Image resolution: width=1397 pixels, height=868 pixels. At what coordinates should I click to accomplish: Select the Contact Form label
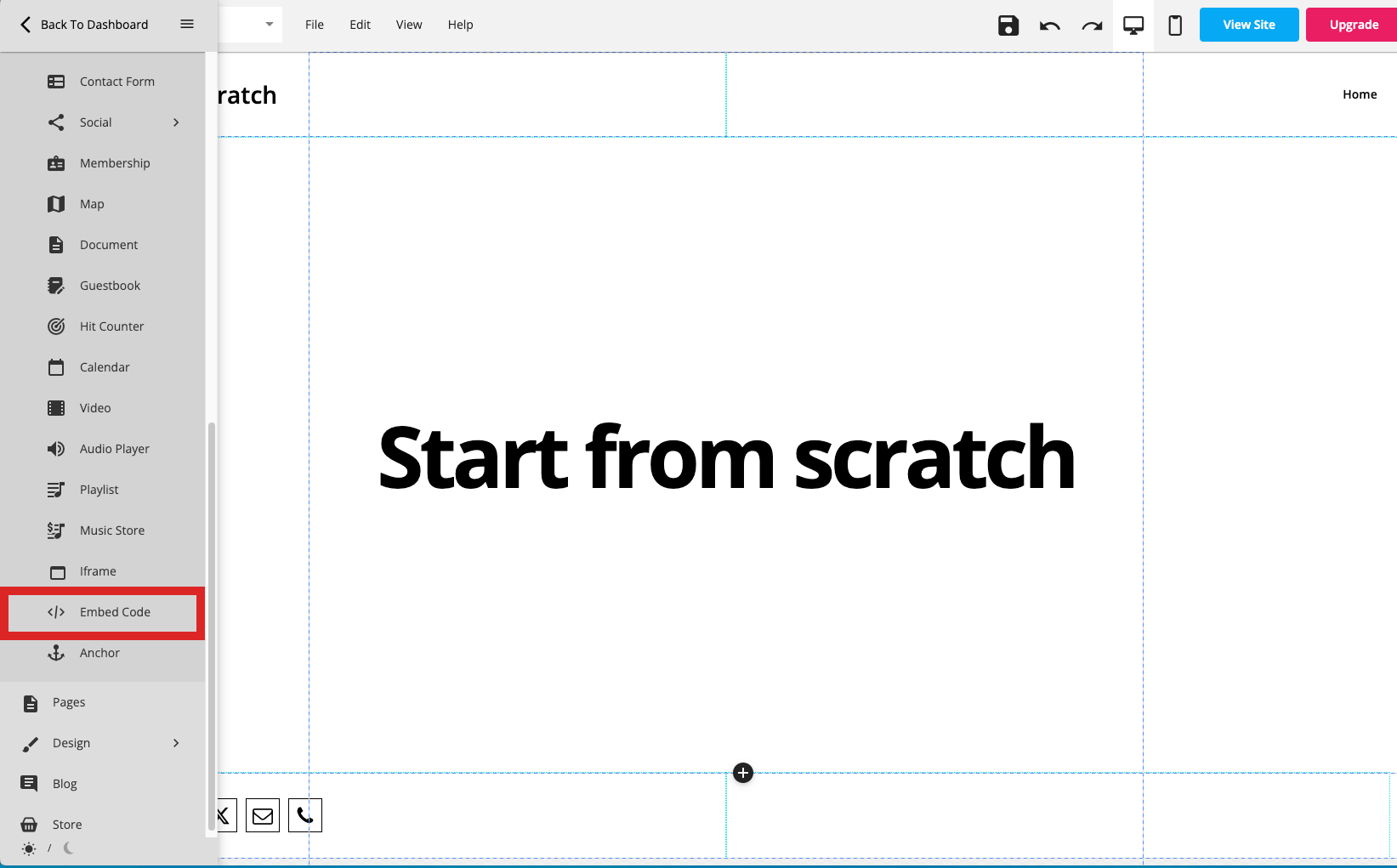[117, 82]
